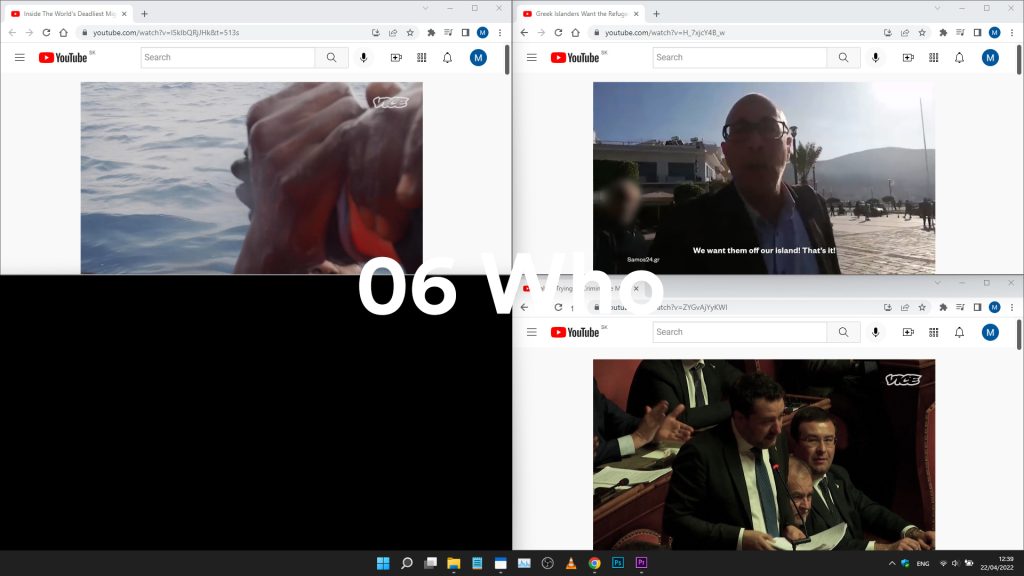Open YouTube guide menu in Inside The World's Deadliest window
The image size is (1024, 576).
point(20,57)
